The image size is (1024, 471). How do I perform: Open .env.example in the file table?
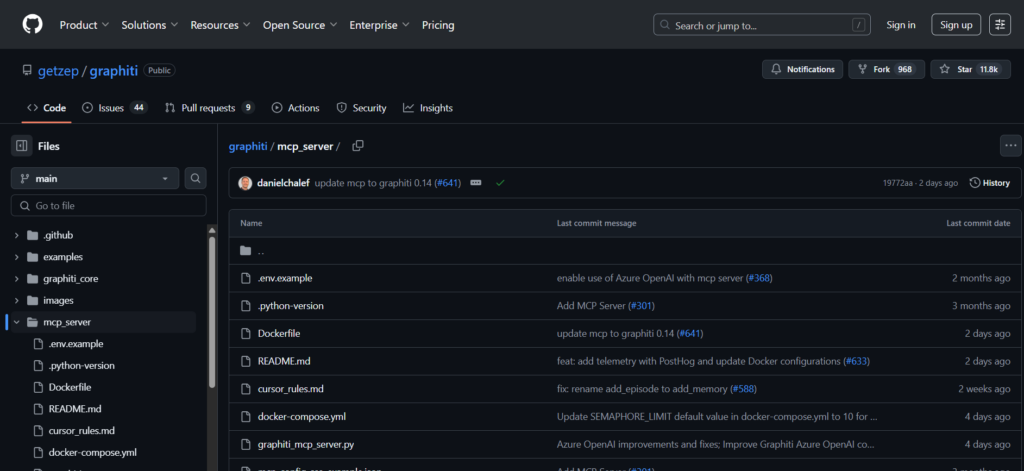[x=285, y=278]
